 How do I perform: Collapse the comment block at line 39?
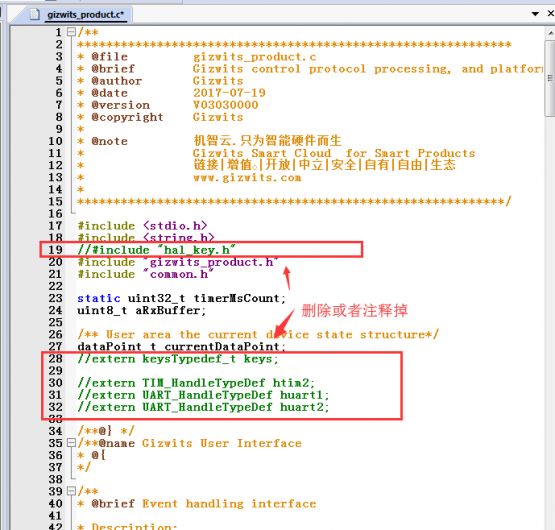pos(71,491)
